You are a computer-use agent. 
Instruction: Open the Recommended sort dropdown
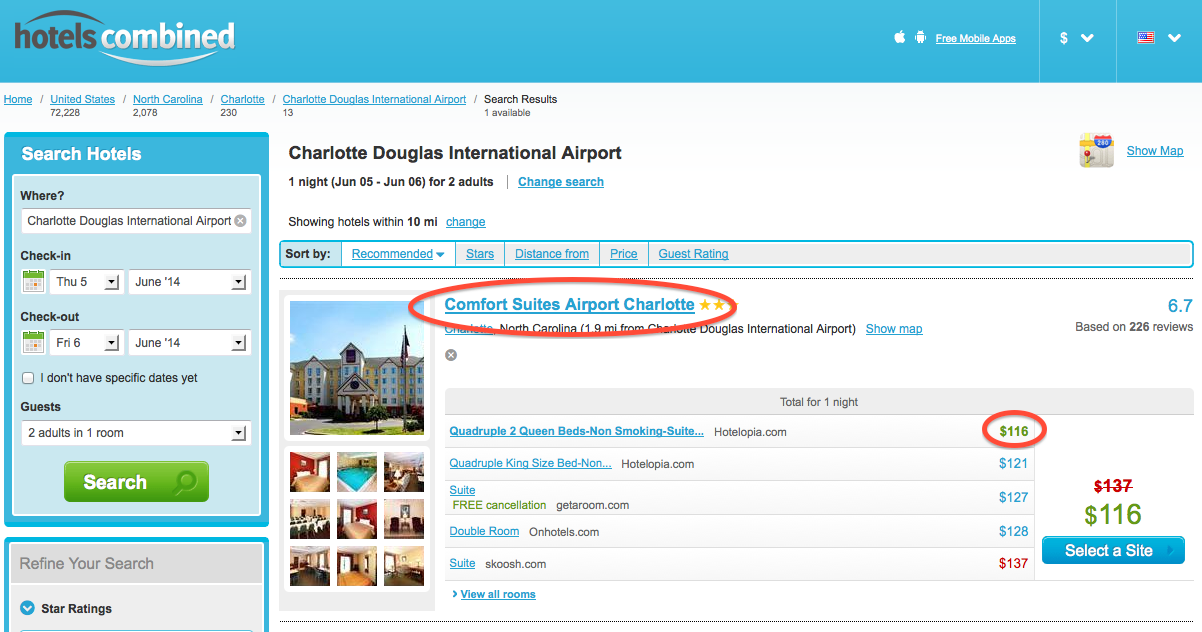398,254
